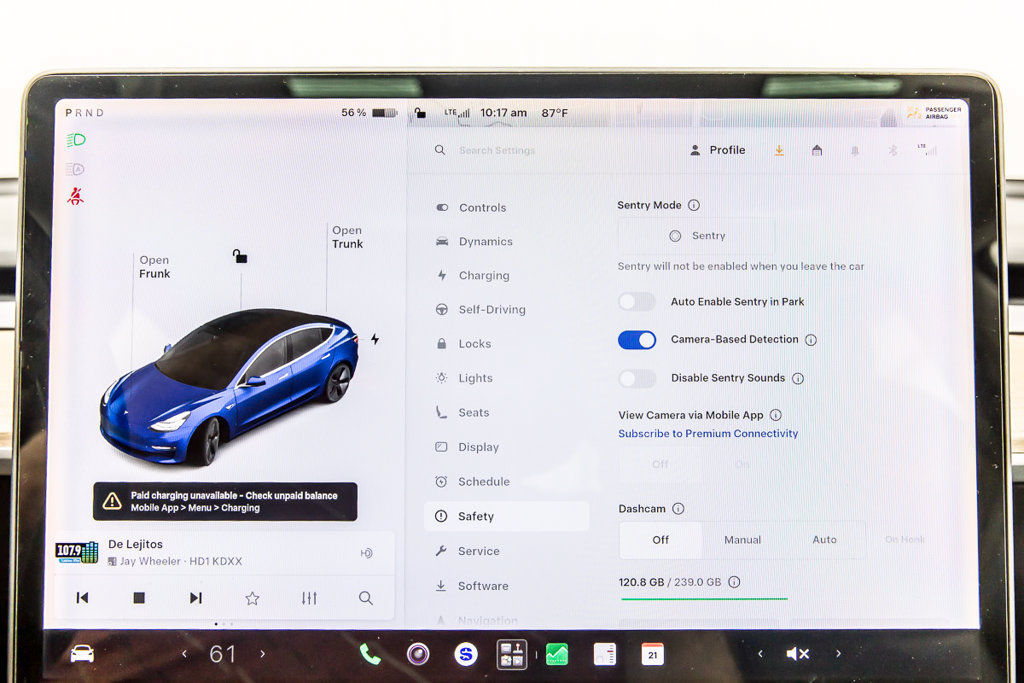Increase cabin temperature with right chevron
This screenshot has height=683, width=1024.
263,654
